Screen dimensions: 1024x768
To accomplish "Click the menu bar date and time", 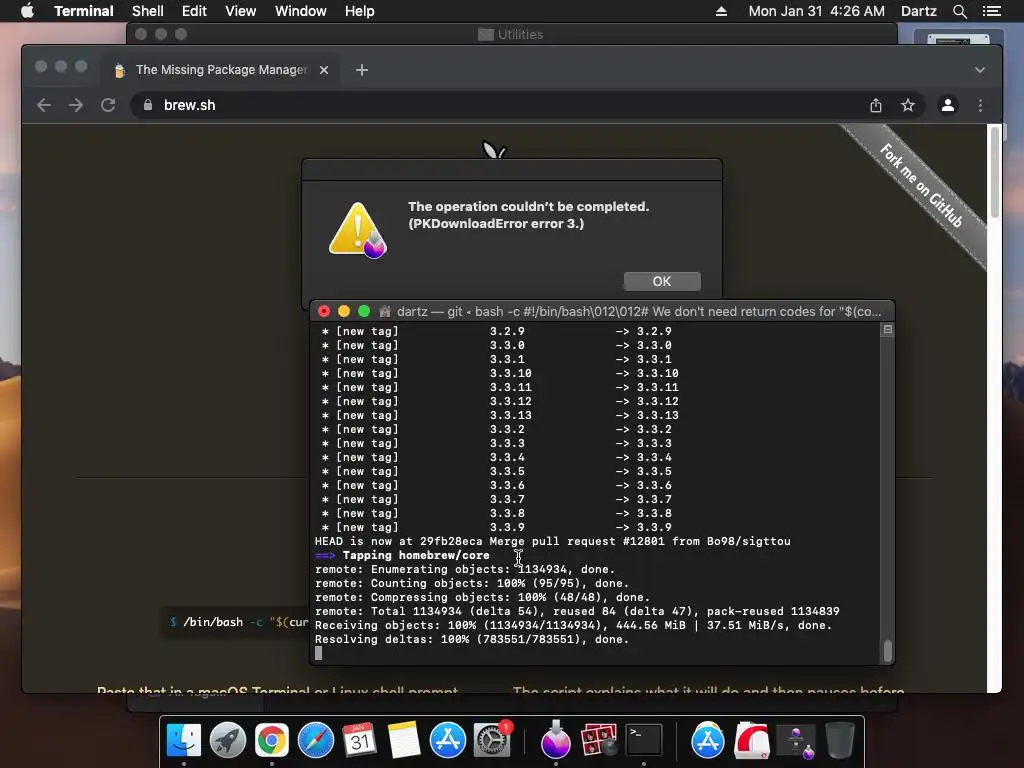I will (816, 11).
